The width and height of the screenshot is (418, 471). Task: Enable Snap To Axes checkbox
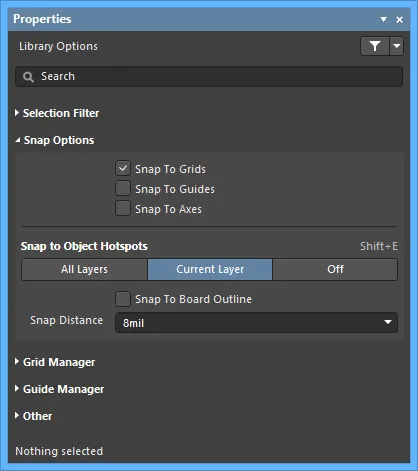[x=123, y=209]
